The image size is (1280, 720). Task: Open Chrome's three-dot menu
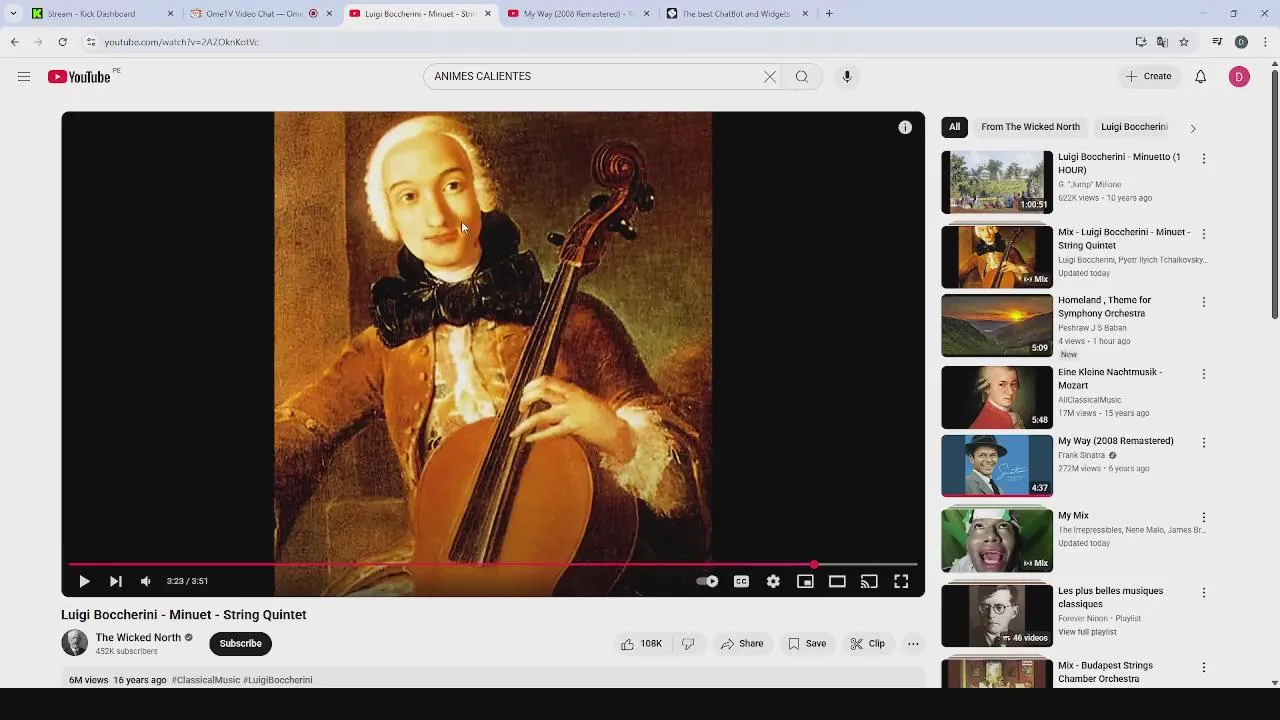(x=1265, y=42)
